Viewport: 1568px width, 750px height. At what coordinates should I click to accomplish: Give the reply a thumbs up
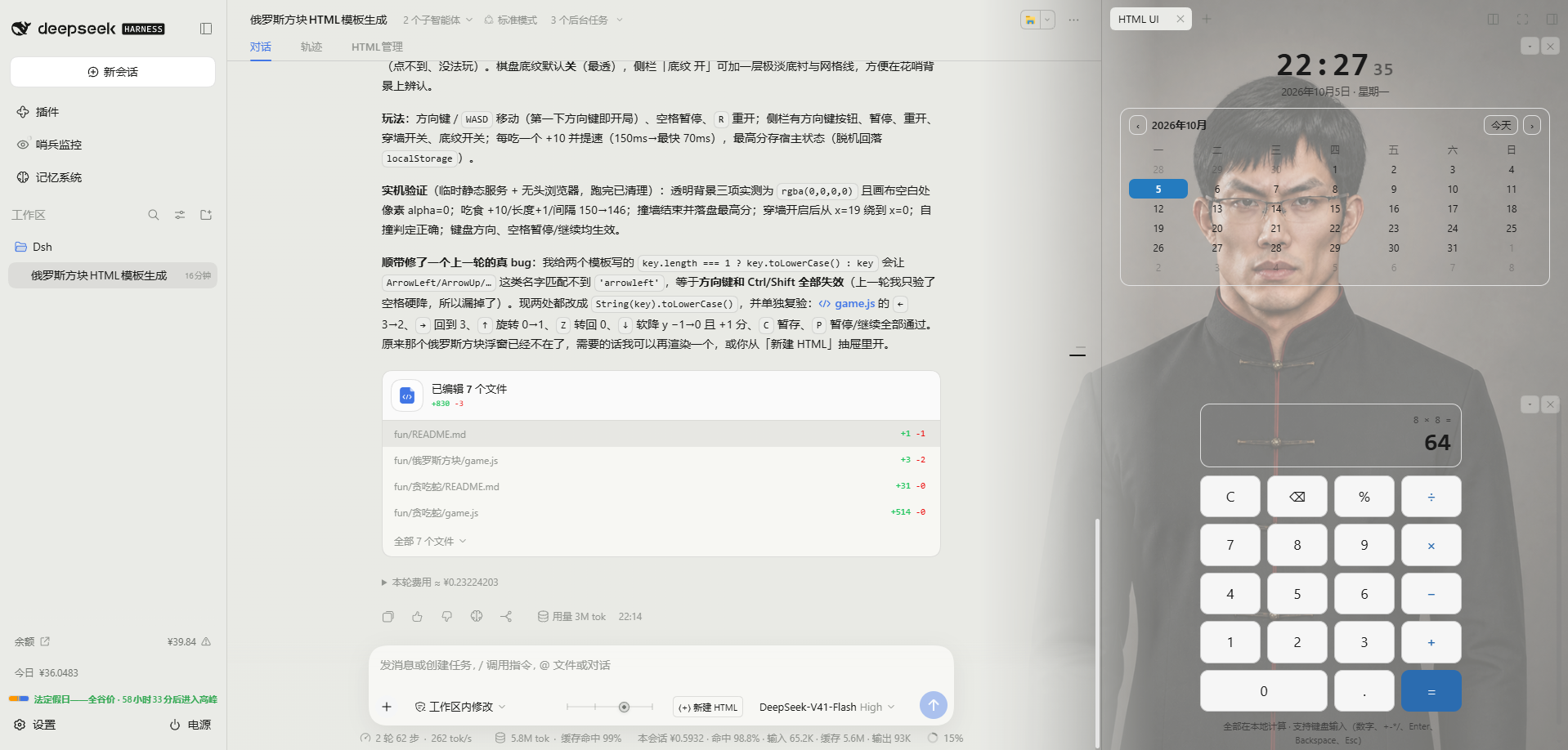(x=418, y=617)
